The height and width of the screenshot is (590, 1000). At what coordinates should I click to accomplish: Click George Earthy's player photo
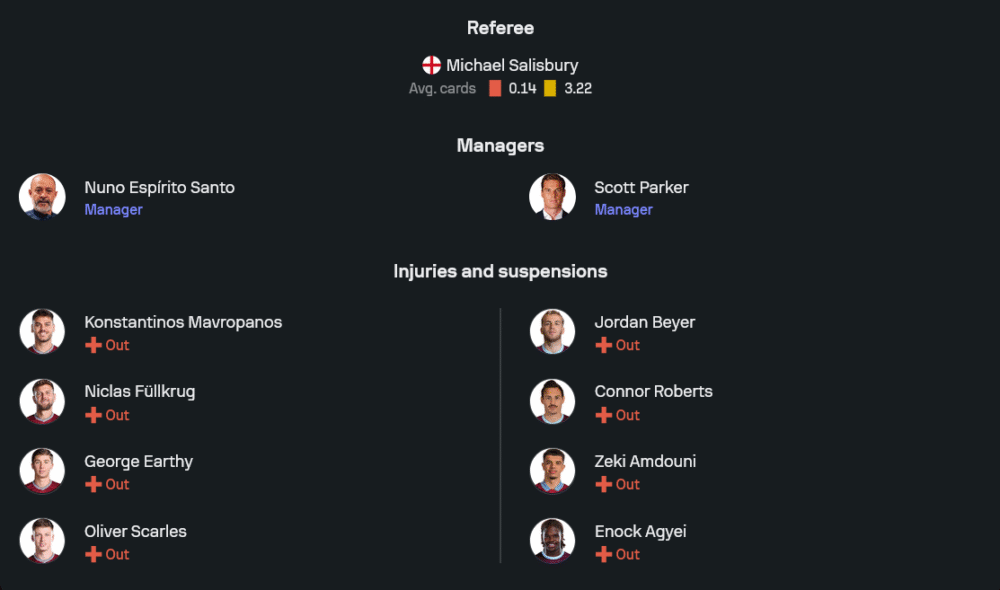tap(42, 471)
